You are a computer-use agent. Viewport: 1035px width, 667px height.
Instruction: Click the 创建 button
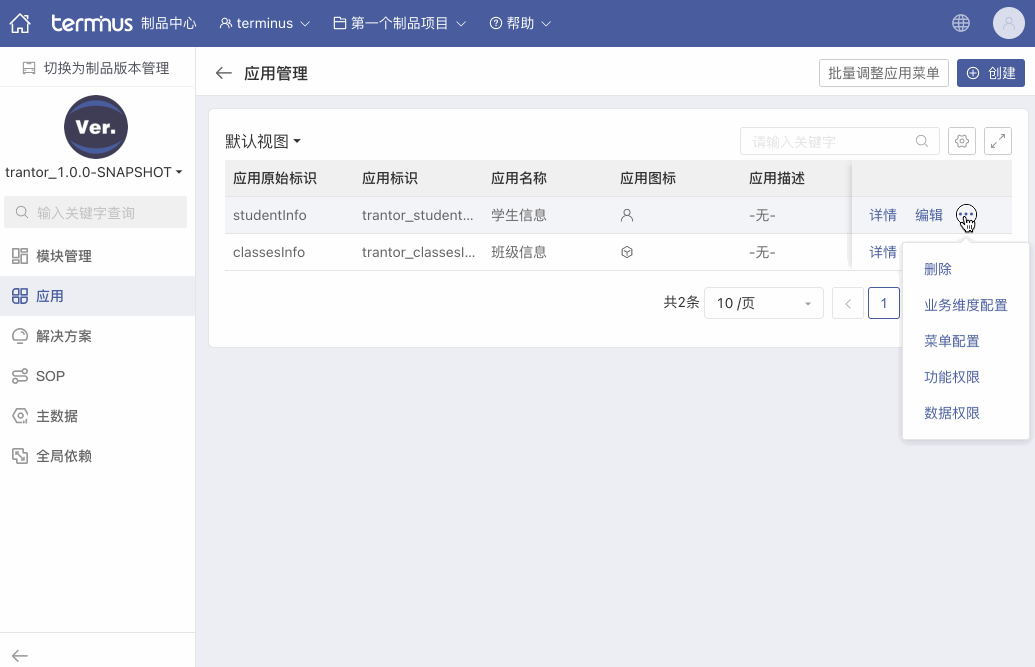tap(990, 73)
